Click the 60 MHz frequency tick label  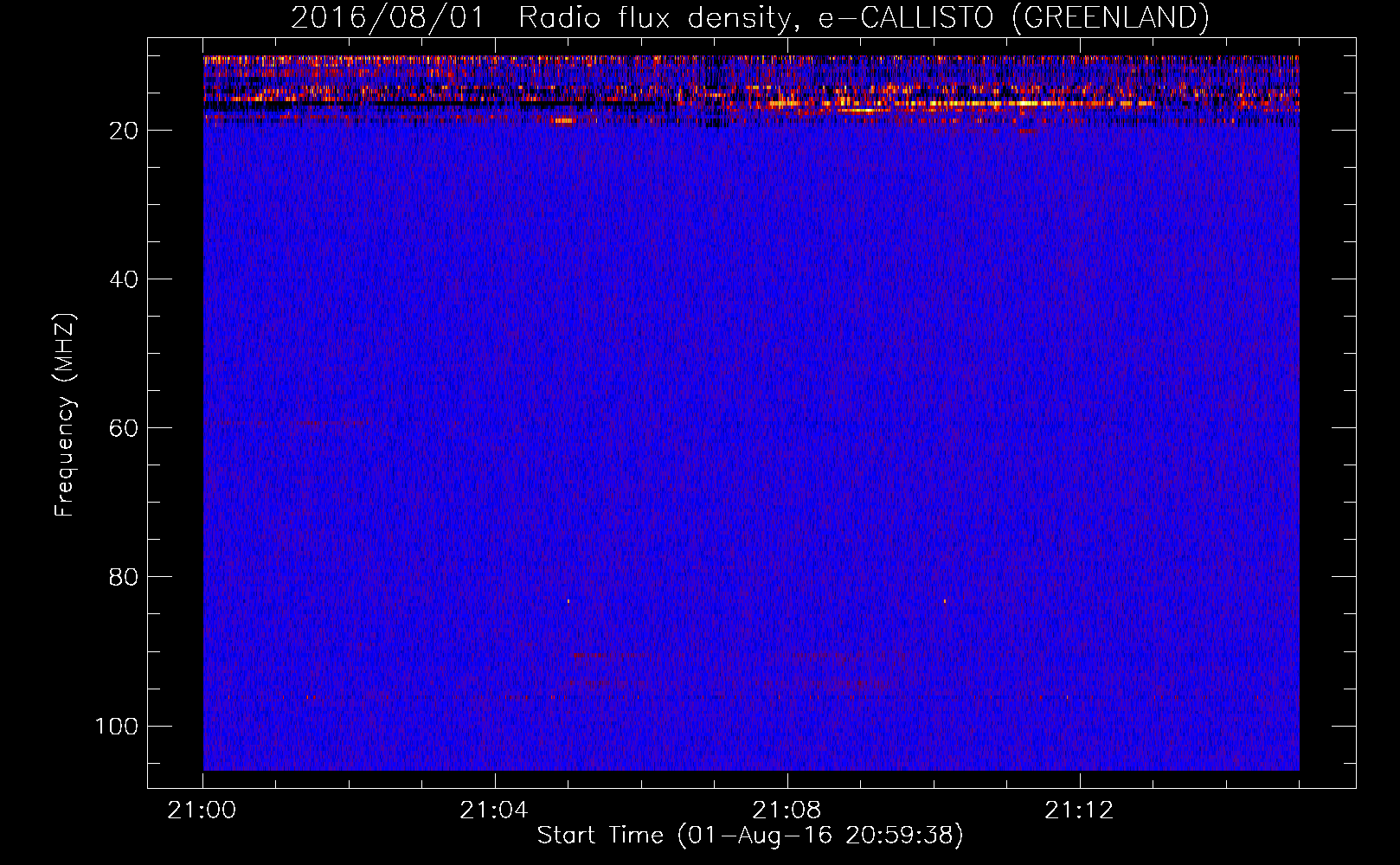(124, 428)
